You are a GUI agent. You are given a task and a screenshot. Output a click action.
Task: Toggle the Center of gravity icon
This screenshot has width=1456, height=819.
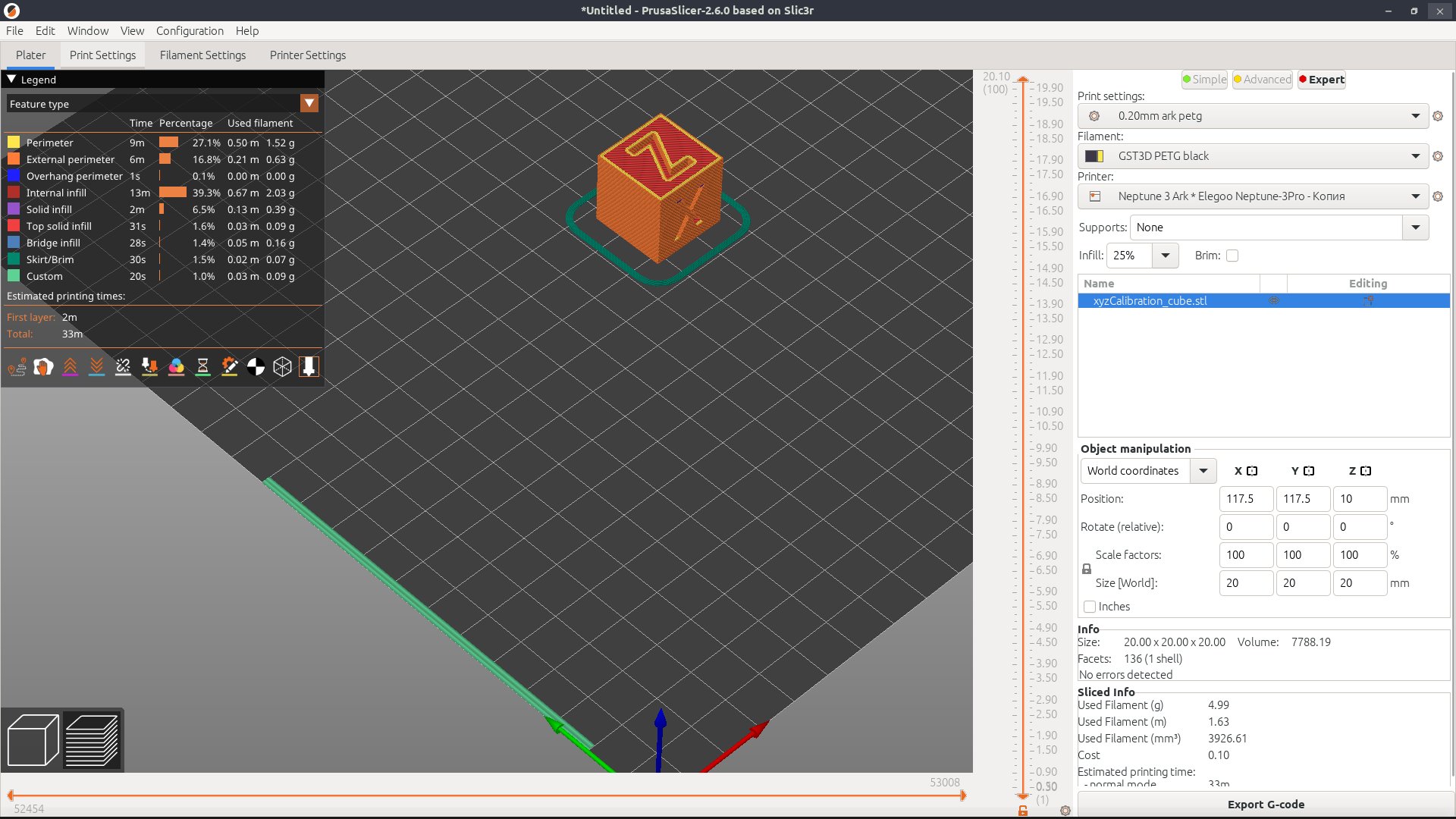click(256, 367)
